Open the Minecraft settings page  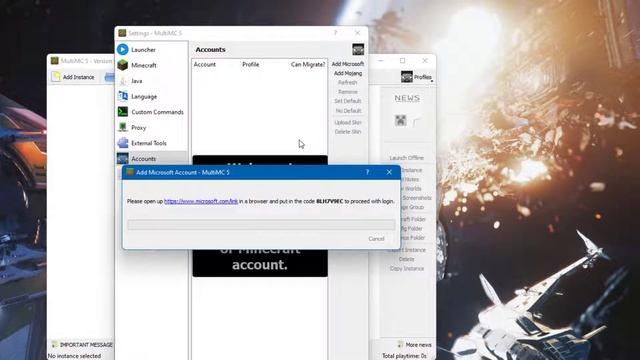coord(151,65)
